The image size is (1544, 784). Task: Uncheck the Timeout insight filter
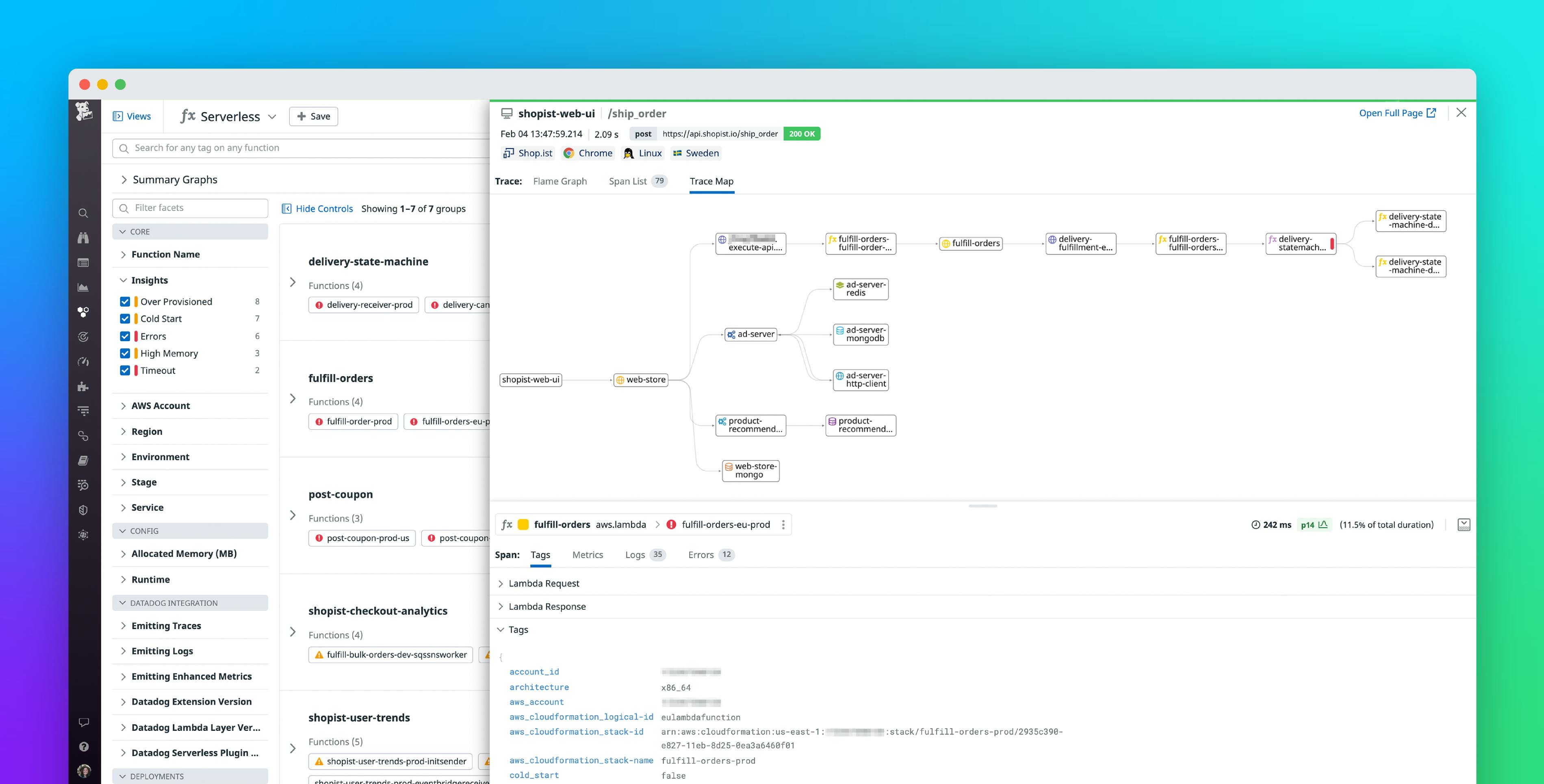tap(125, 370)
